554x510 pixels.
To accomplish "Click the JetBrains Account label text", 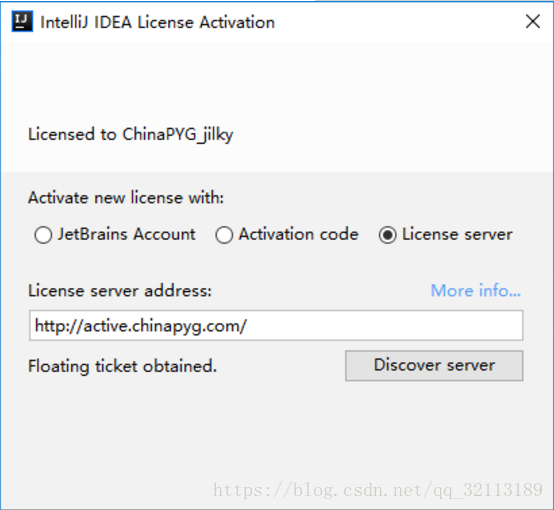I will 126,234.
